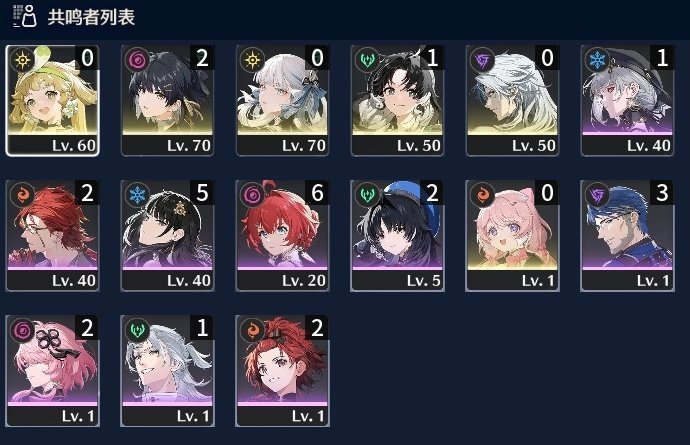The width and height of the screenshot is (690, 445).
Task: Click the snowflake icon on Lv. 40 hat character
Action: 597,59
